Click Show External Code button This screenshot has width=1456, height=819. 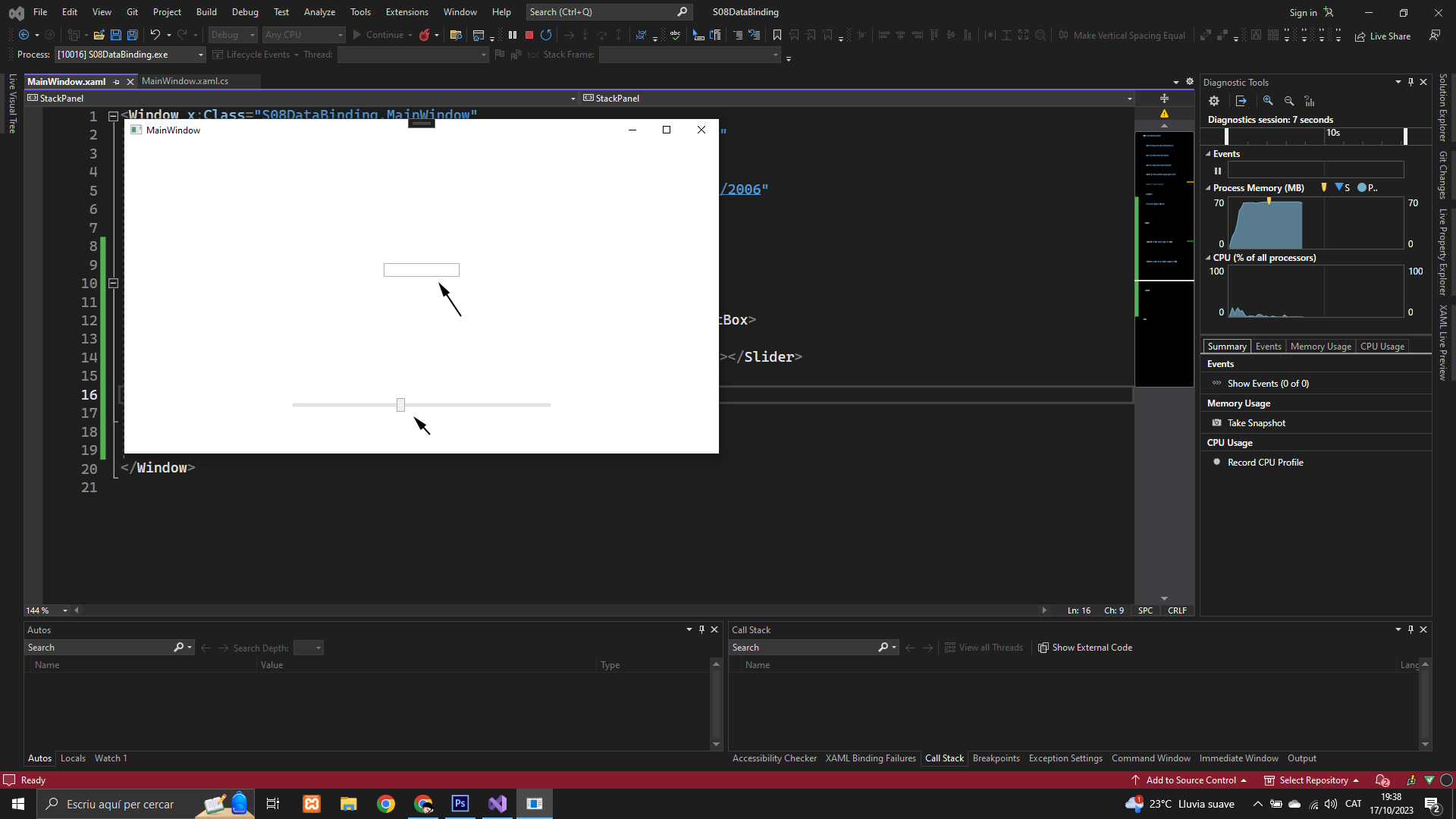point(1085,648)
